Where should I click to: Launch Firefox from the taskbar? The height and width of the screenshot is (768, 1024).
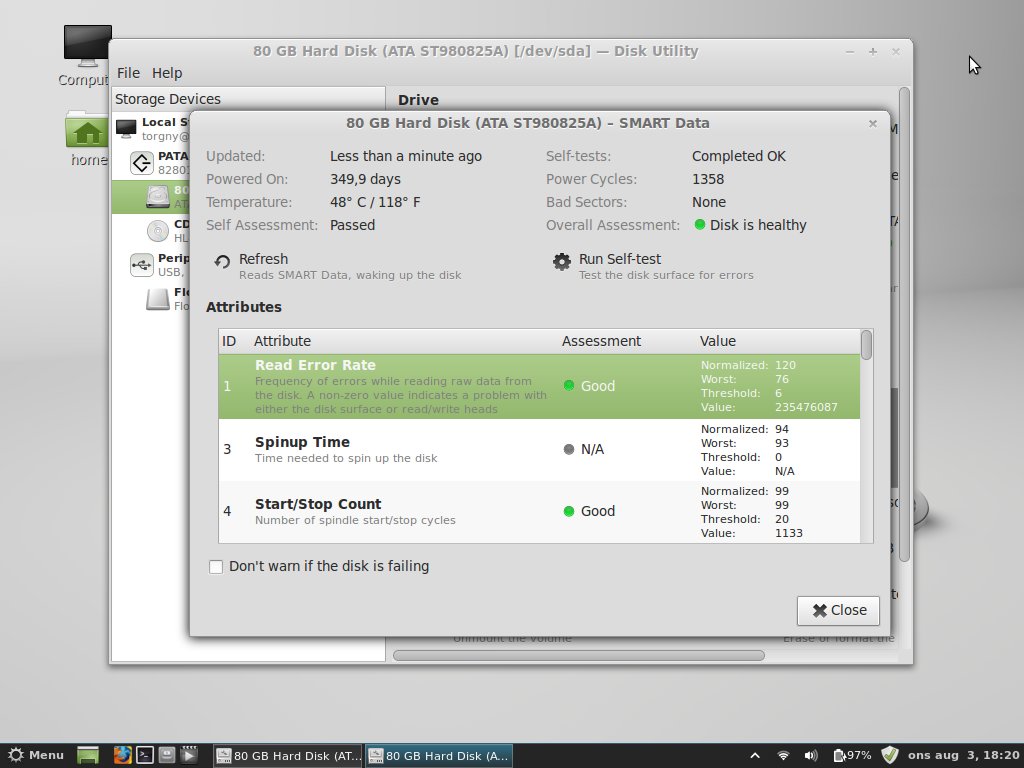122,756
